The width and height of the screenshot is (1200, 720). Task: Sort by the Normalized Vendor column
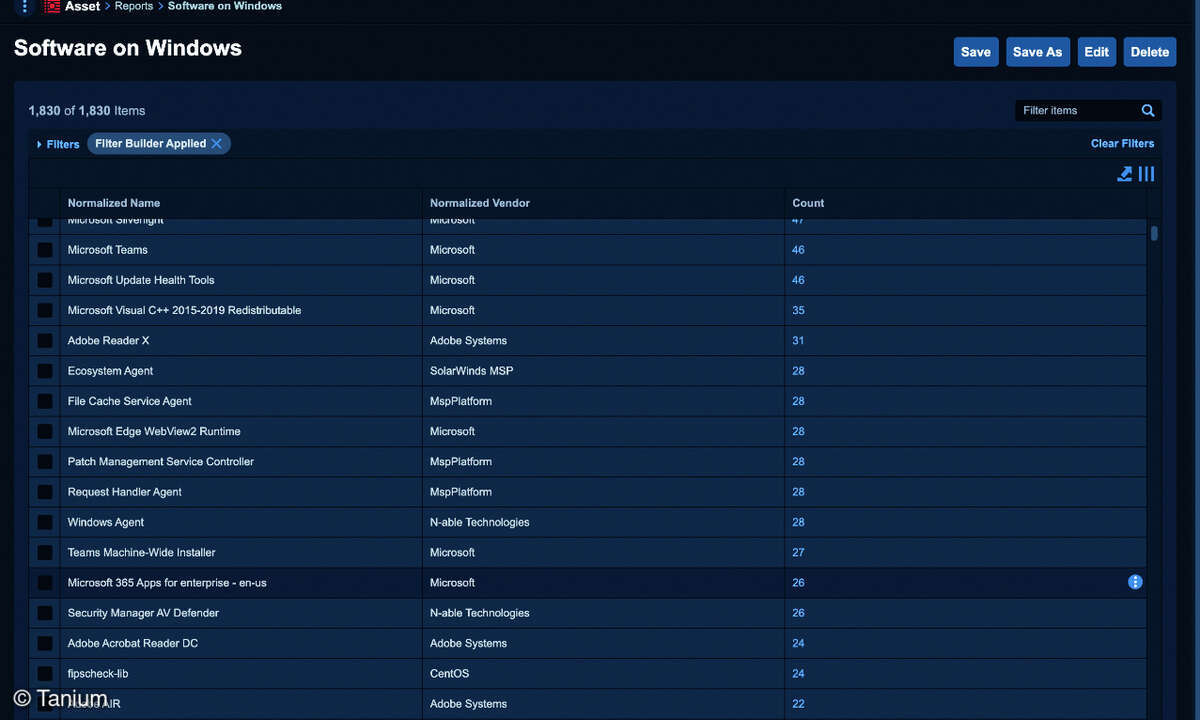click(480, 203)
